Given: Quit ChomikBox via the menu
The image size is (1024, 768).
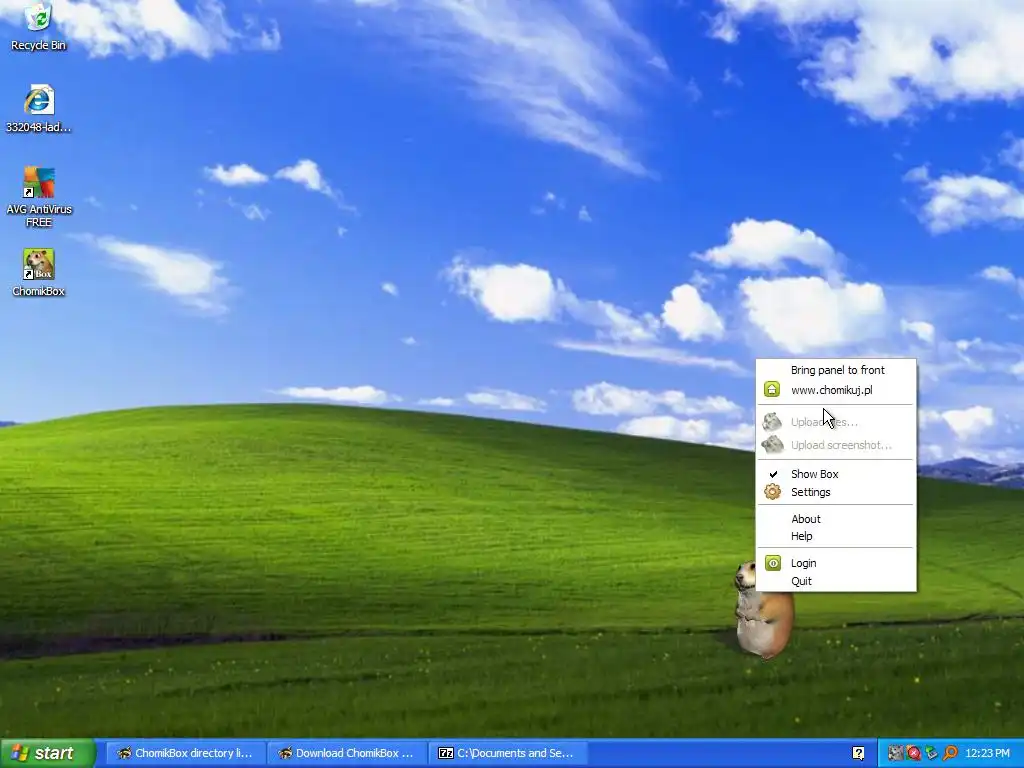Looking at the screenshot, I should tap(837, 581).
